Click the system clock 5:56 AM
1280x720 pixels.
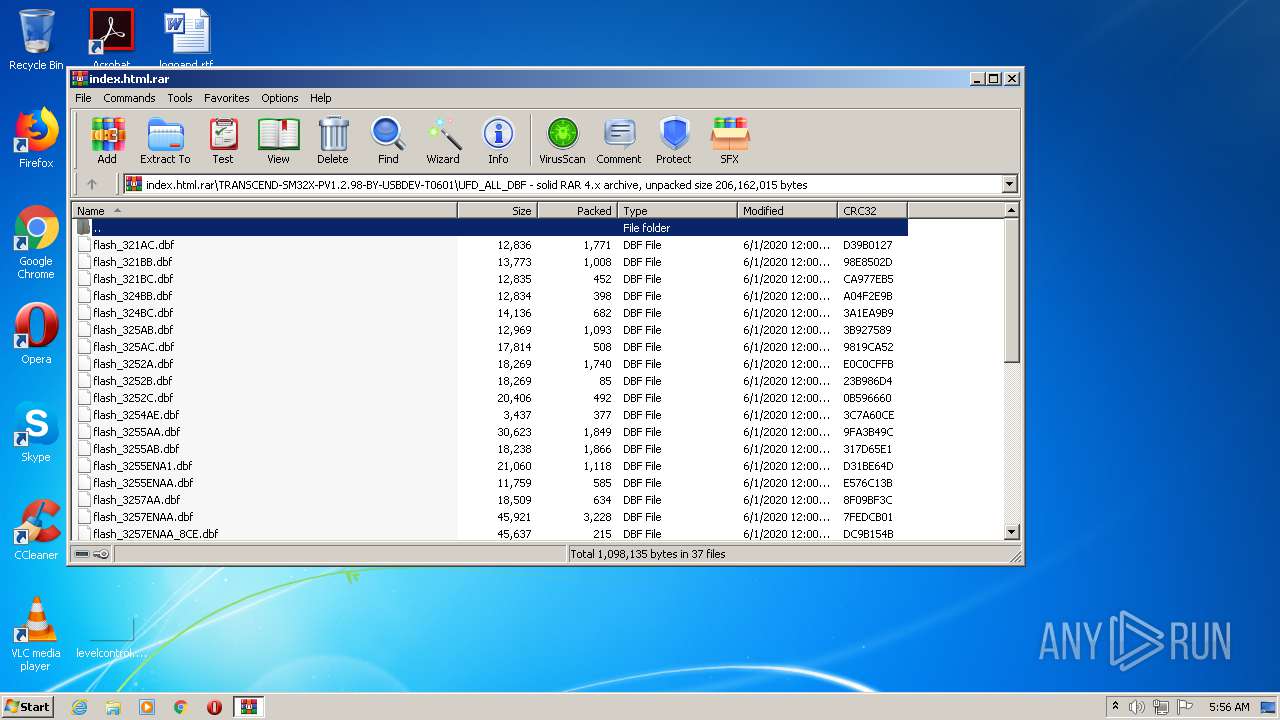pos(1229,707)
